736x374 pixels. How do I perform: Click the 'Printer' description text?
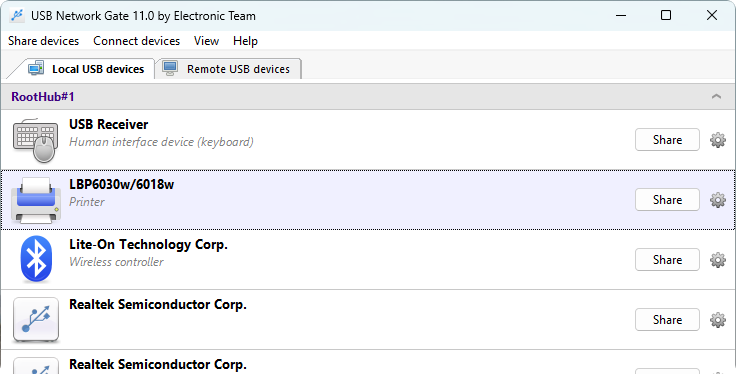point(87,202)
